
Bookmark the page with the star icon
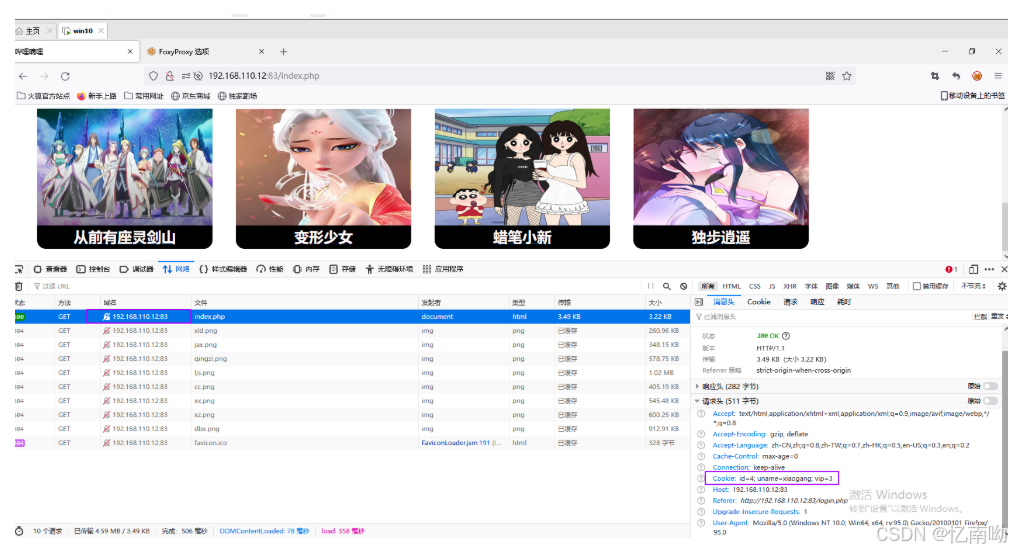(x=847, y=76)
